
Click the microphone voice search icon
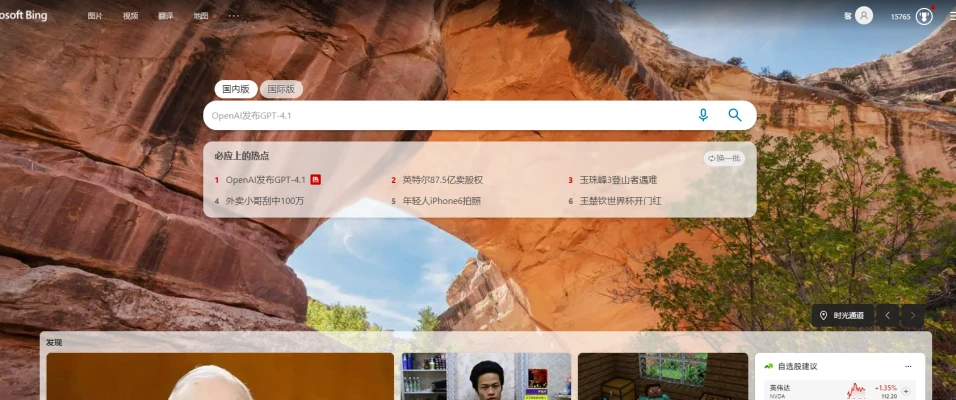pos(703,115)
